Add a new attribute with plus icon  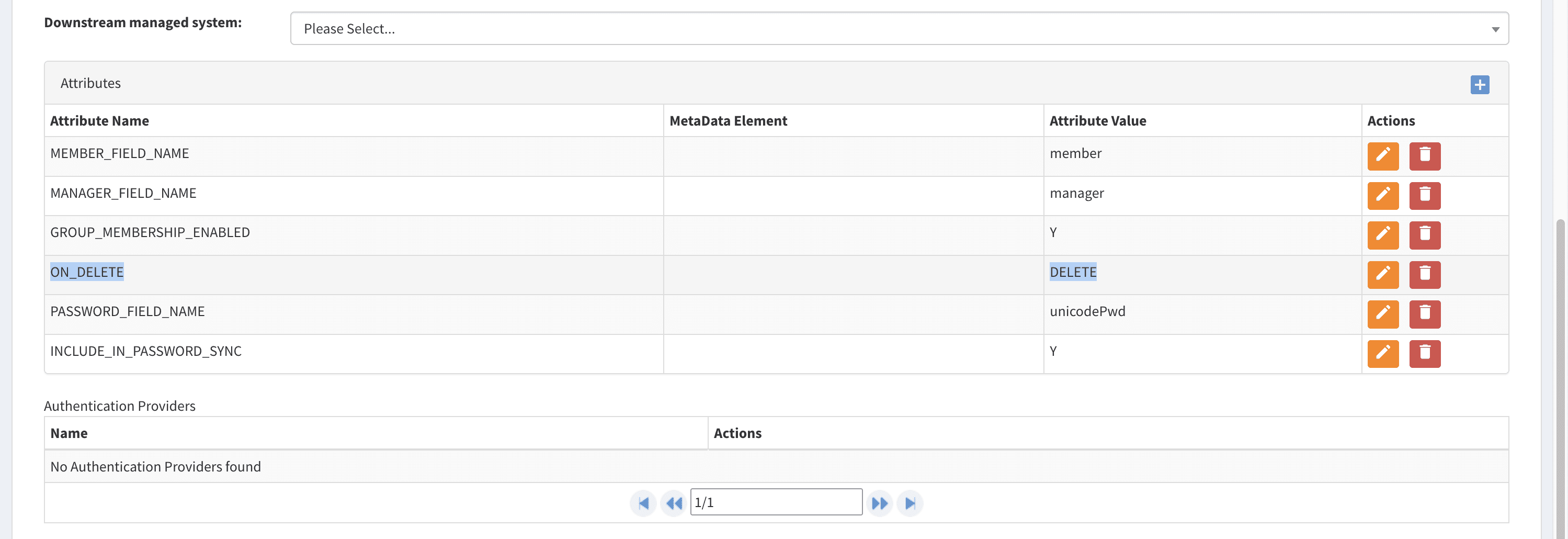[1479, 85]
